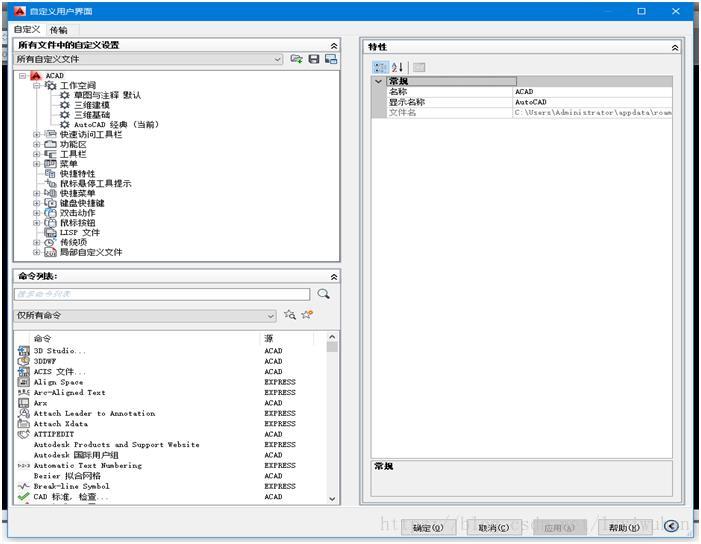Click the property pages icon in properties toolbar

(x=419, y=67)
